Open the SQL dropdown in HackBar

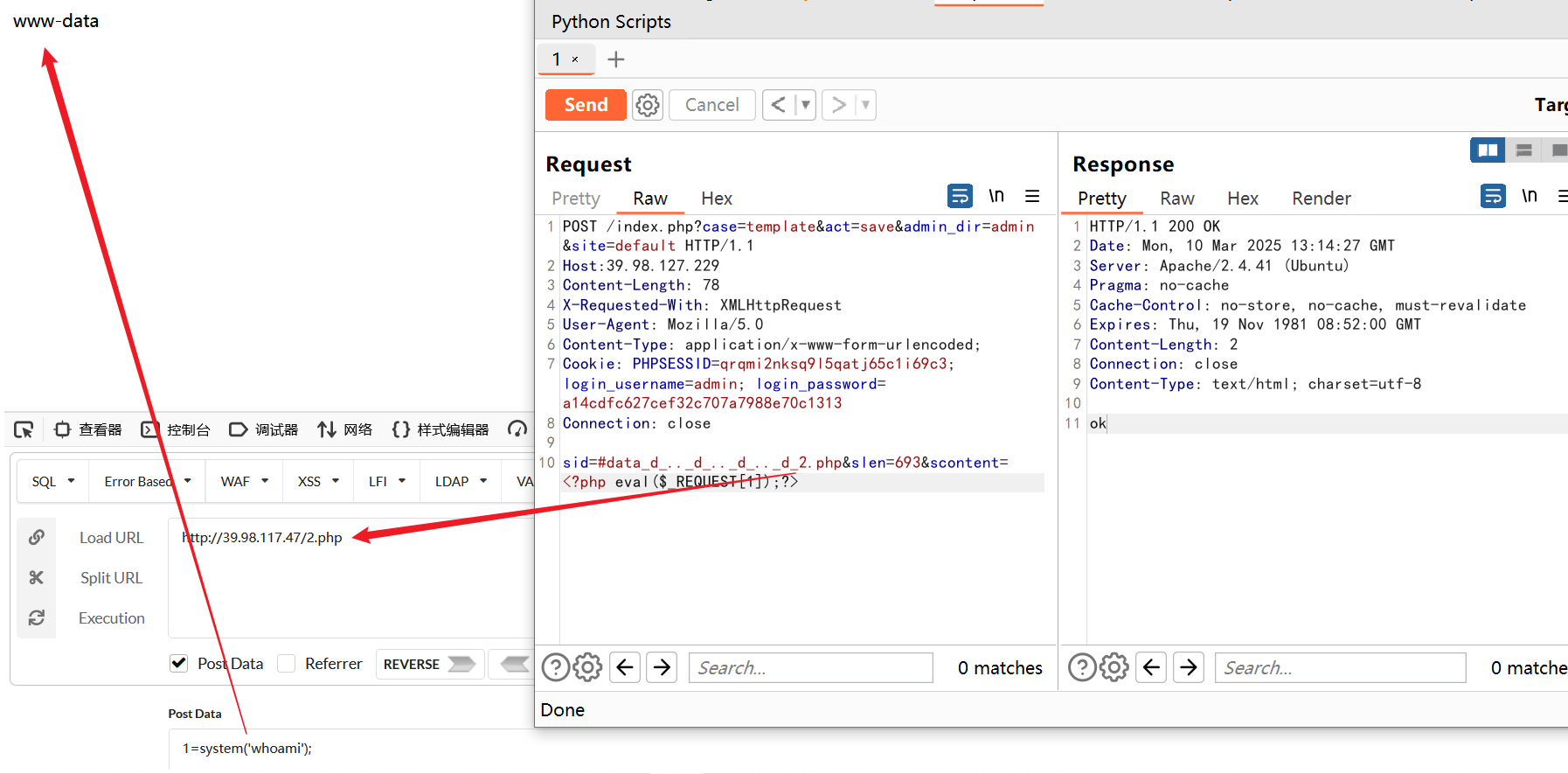53,481
